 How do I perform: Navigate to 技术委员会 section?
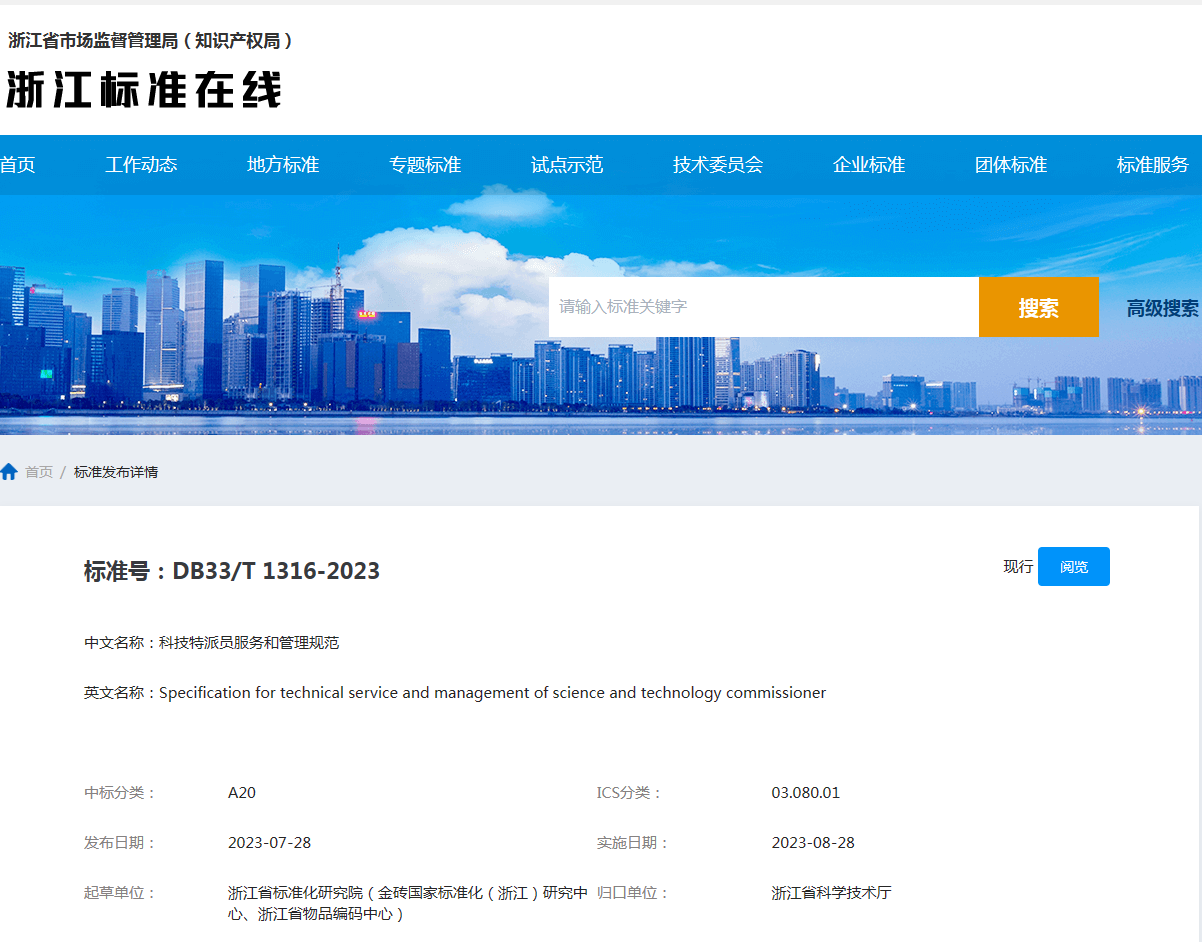[x=718, y=165]
